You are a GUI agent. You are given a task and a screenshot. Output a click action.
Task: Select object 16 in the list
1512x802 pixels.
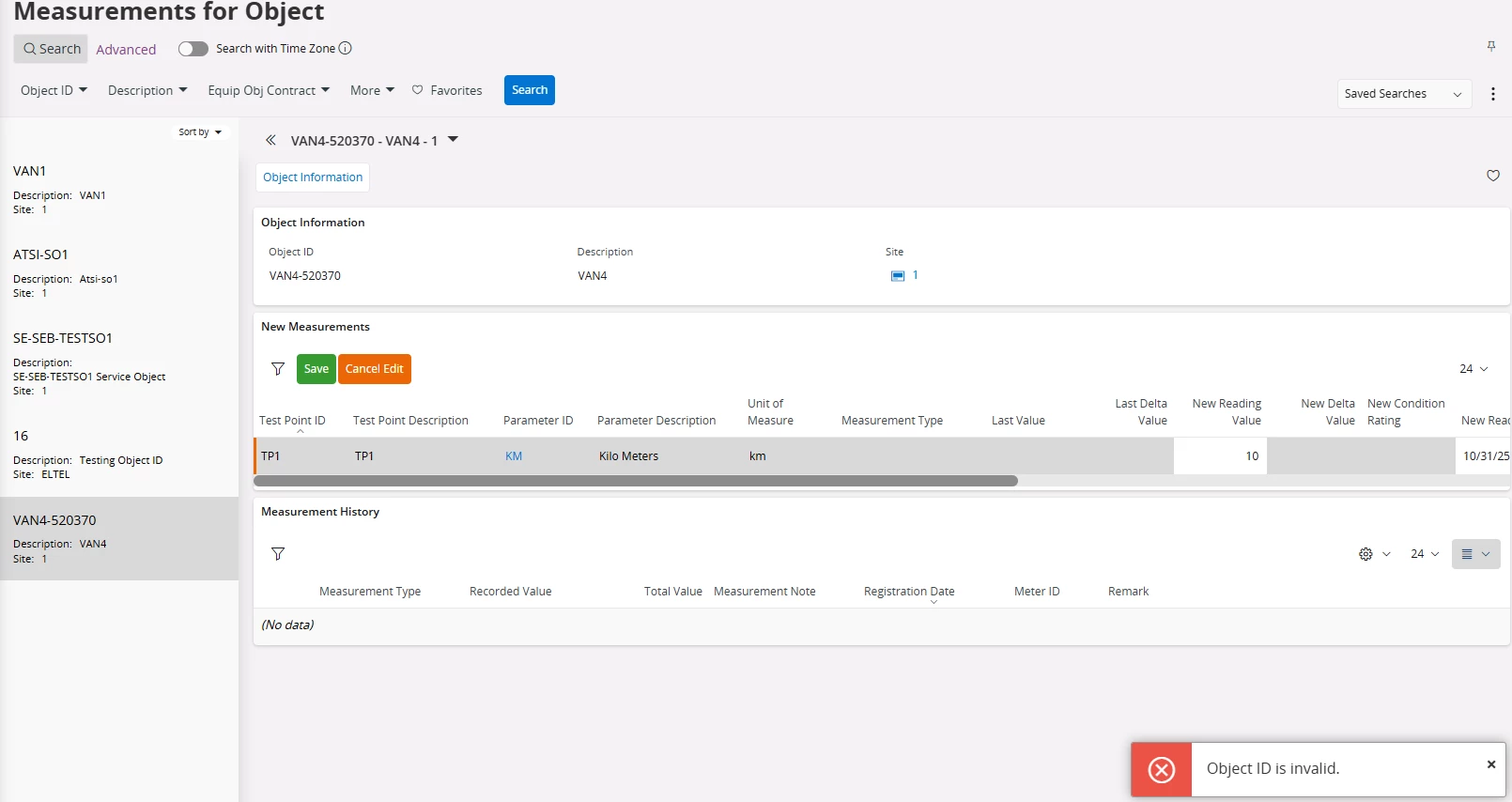point(119,454)
